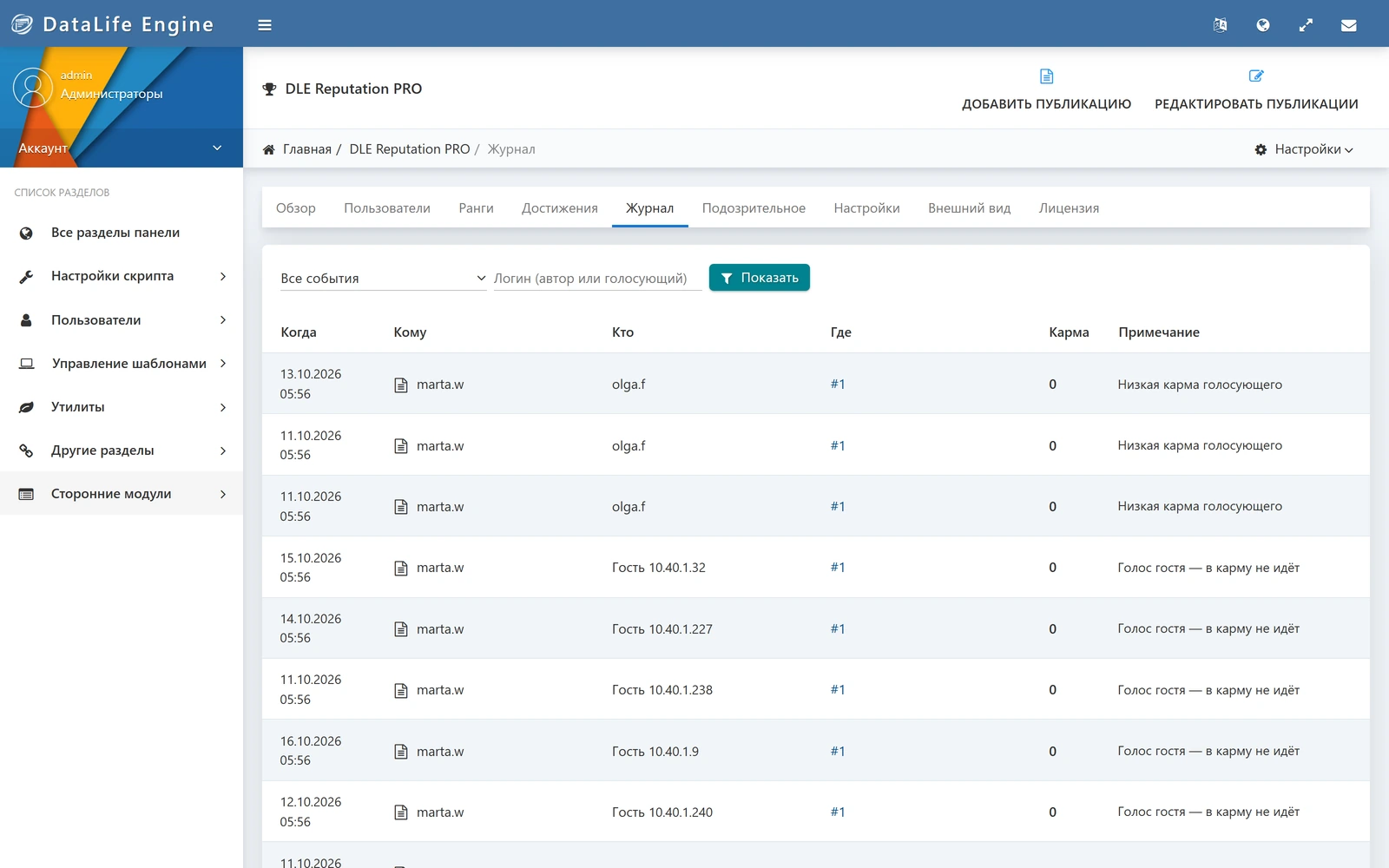Expand Сторонние модули sidebar section
Image resolution: width=1389 pixels, height=868 pixels.
pyautogui.click(x=122, y=493)
